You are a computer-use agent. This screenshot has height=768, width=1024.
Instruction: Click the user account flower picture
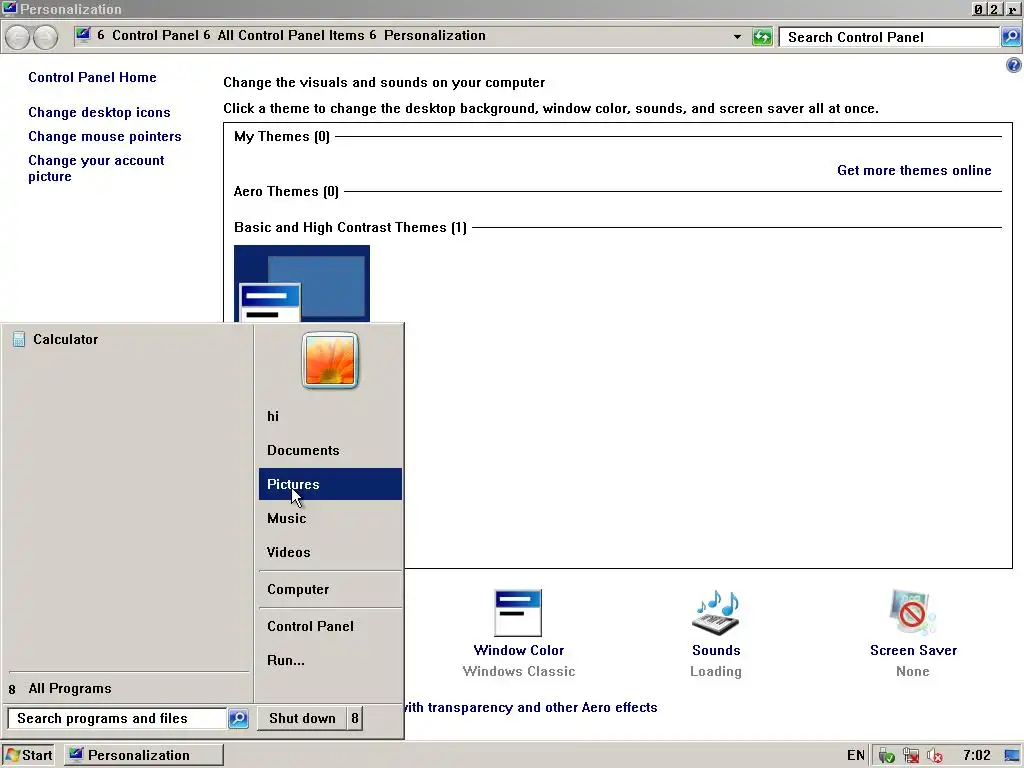[330, 360]
